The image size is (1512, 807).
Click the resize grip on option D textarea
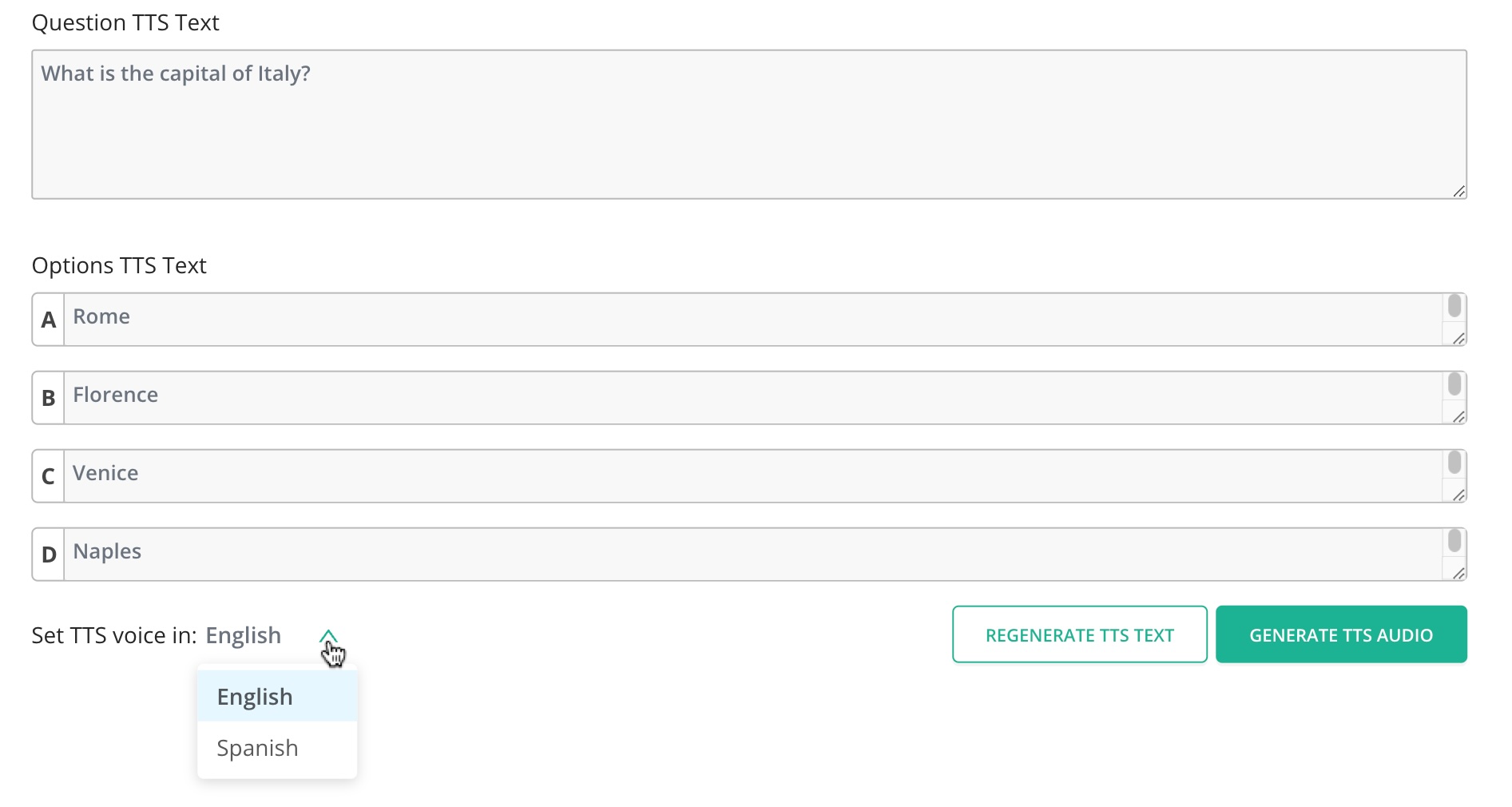tap(1458, 574)
